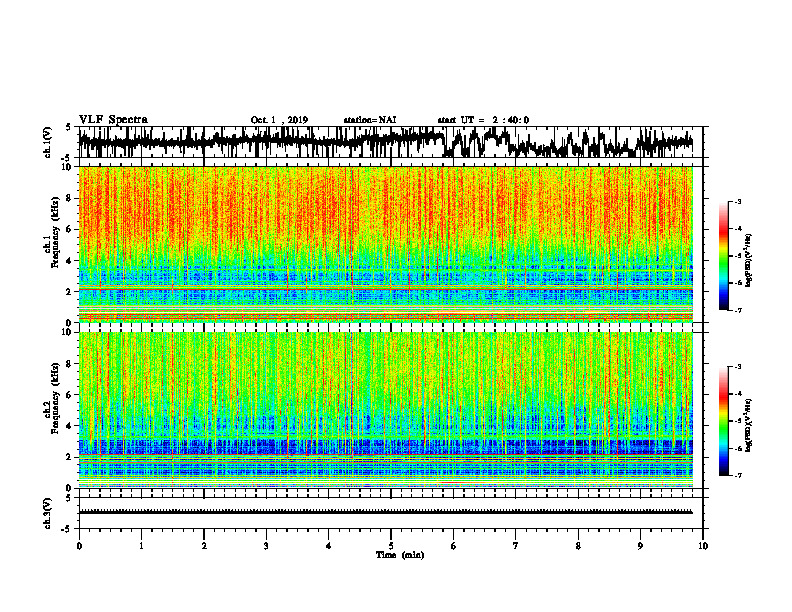Click the '-7' label on ch.2 color bar
The height and width of the screenshot is (612, 792).
[737, 475]
